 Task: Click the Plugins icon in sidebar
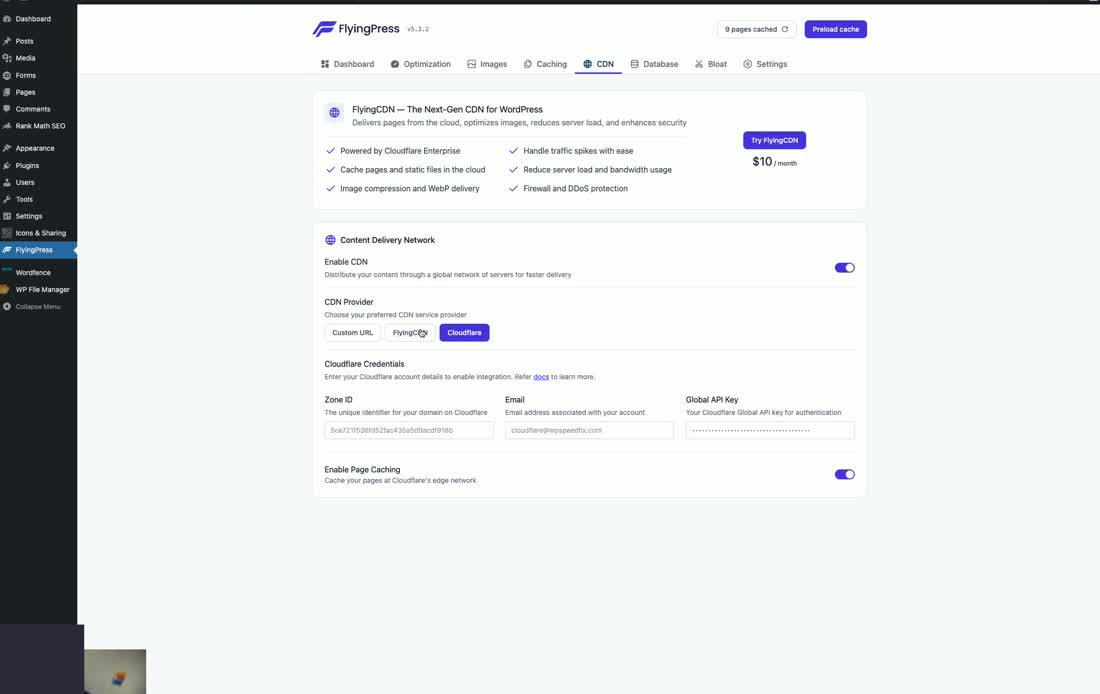(7, 166)
